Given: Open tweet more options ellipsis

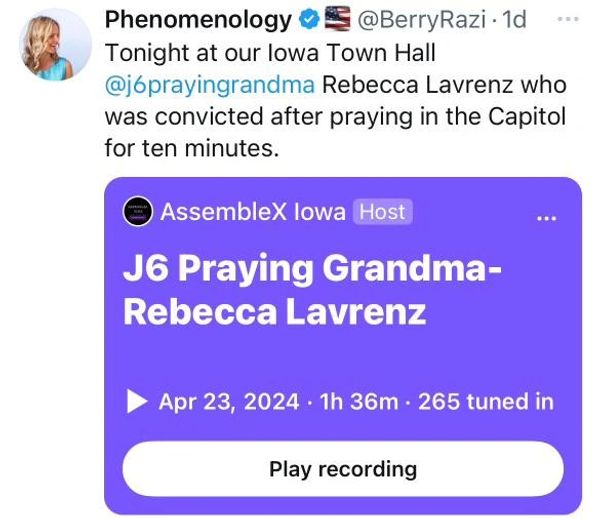Looking at the screenshot, I should [567, 19].
